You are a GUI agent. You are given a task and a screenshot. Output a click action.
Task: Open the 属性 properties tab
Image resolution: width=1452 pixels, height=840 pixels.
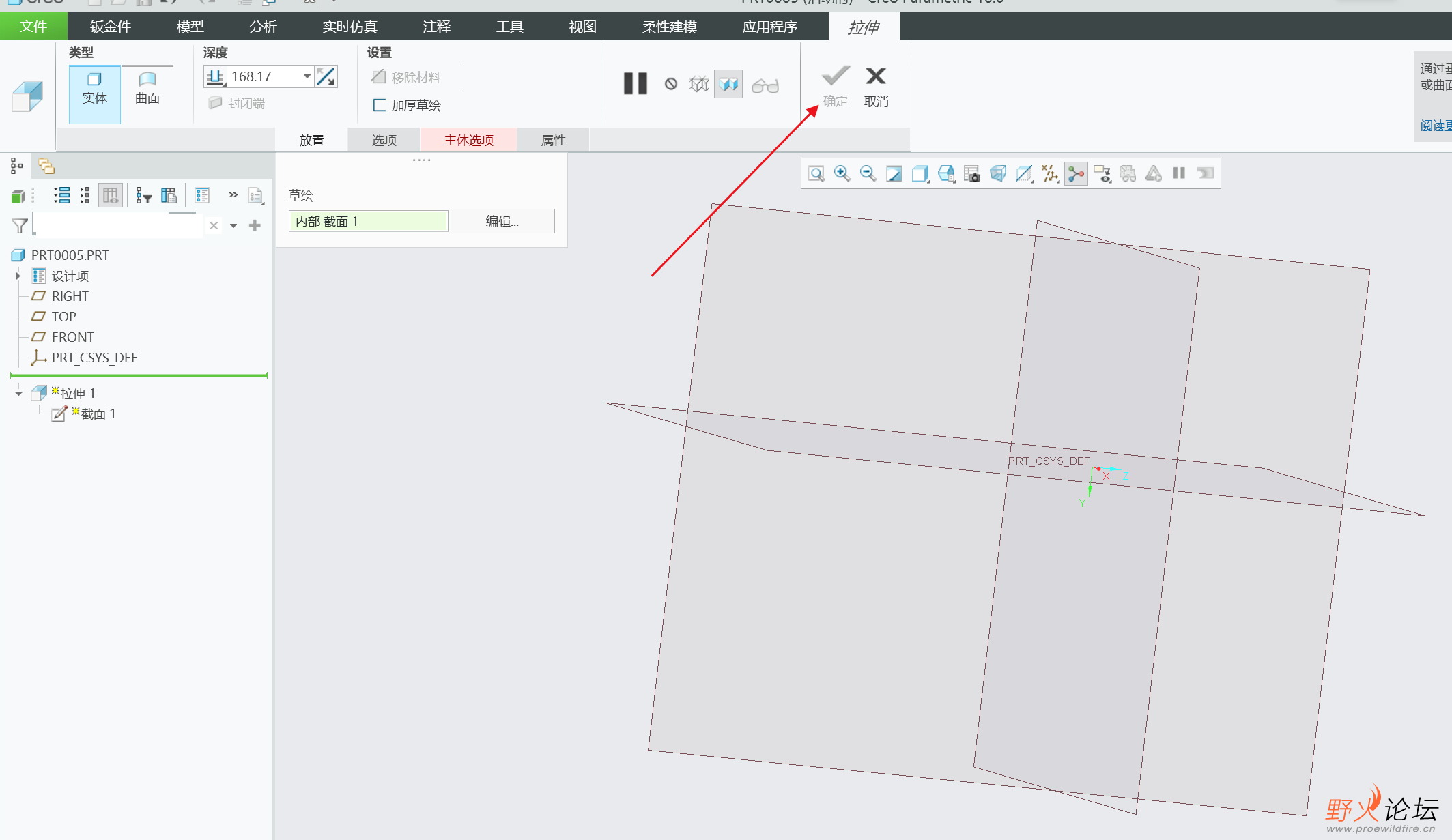point(553,140)
